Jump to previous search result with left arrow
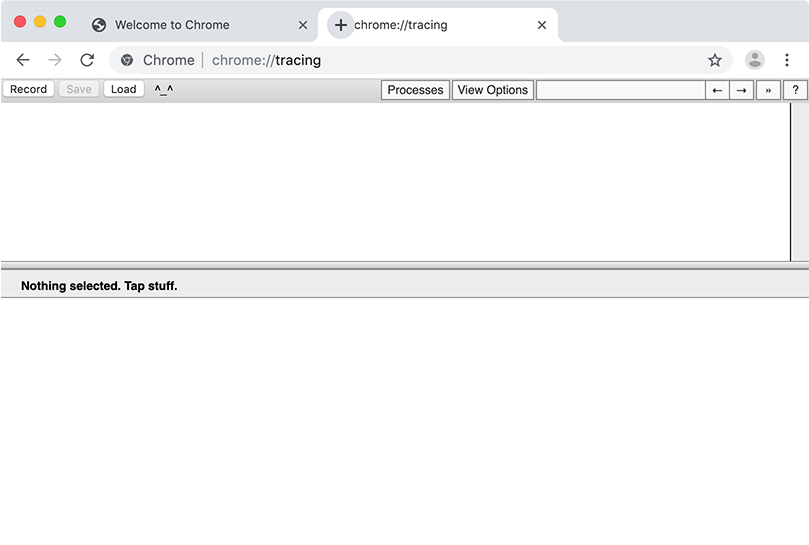This screenshot has height=545, width=809. tap(717, 90)
